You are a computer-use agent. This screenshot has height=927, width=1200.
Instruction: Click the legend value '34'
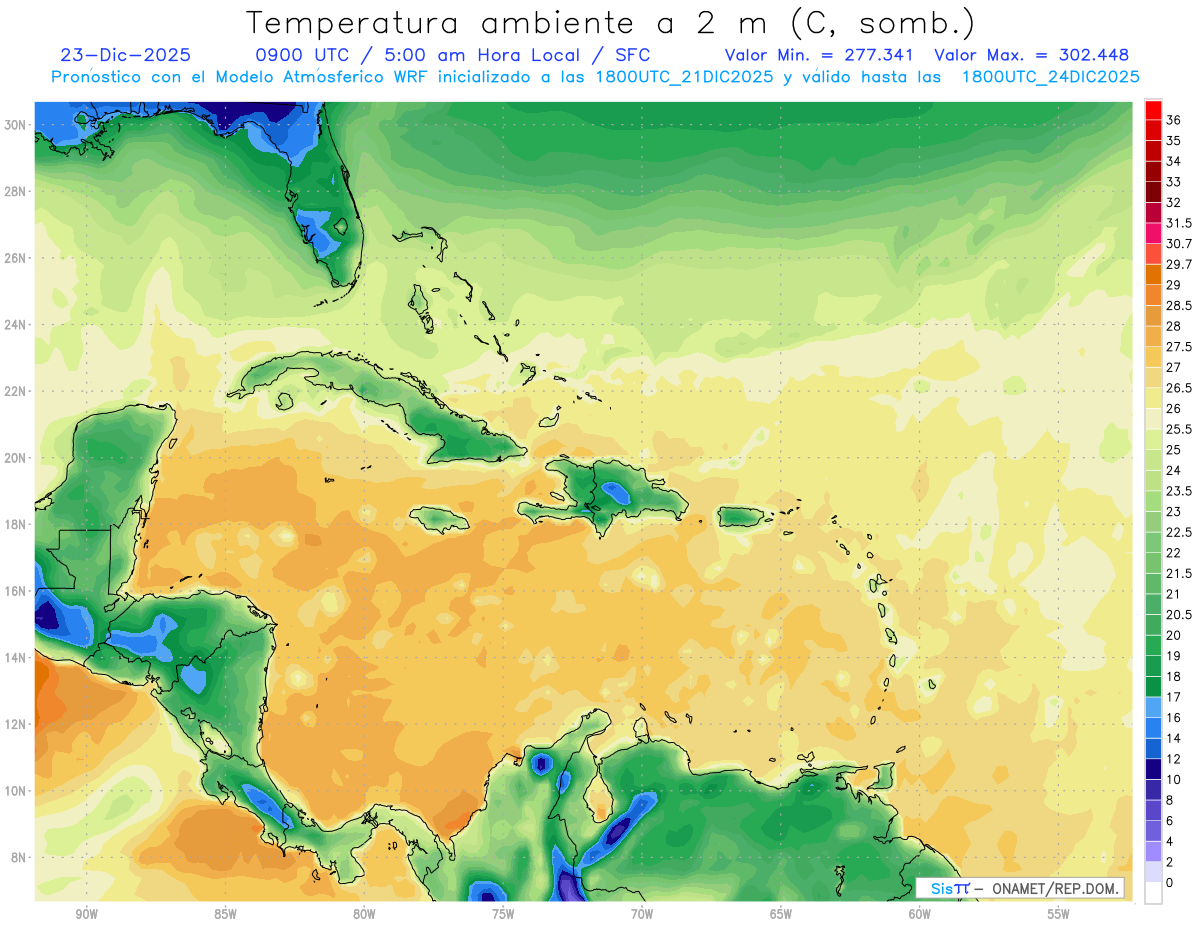pos(1174,161)
